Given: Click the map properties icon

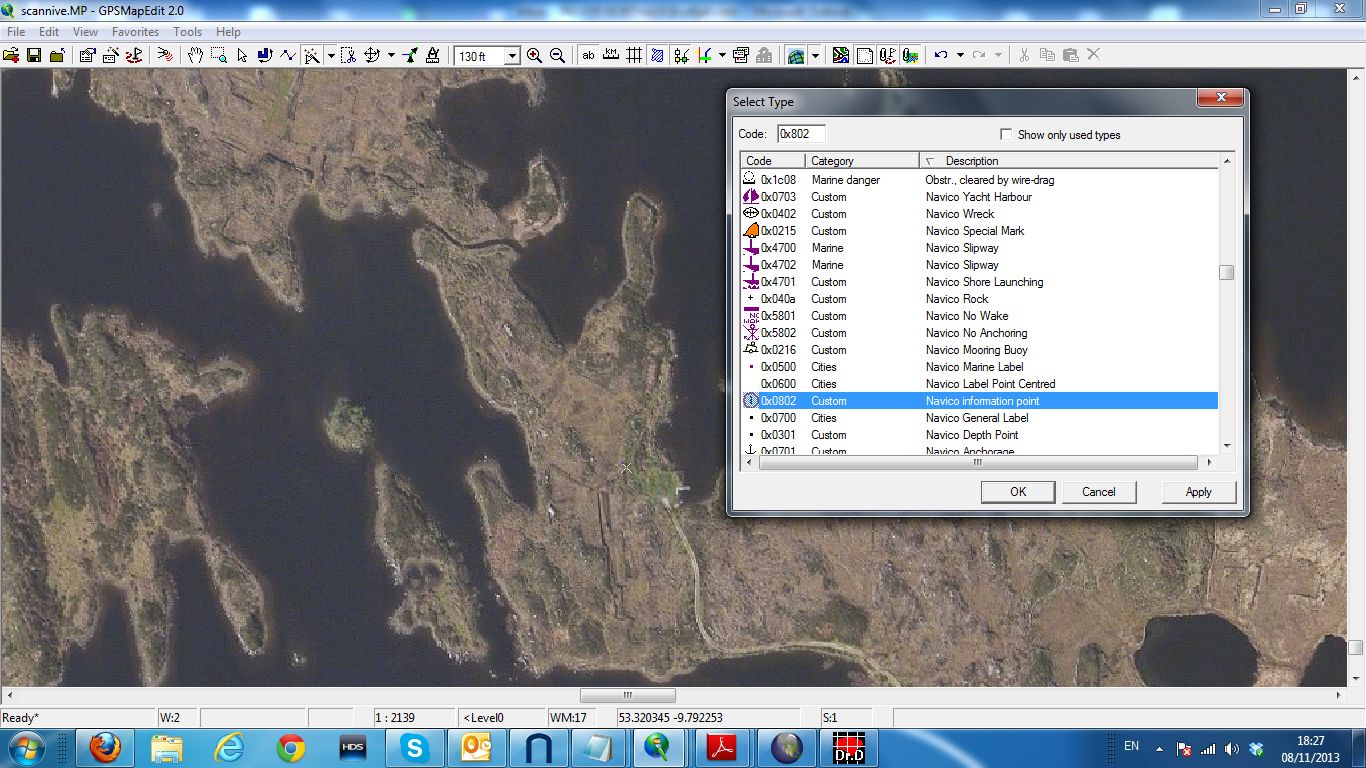Looking at the screenshot, I should coord(87,55).
